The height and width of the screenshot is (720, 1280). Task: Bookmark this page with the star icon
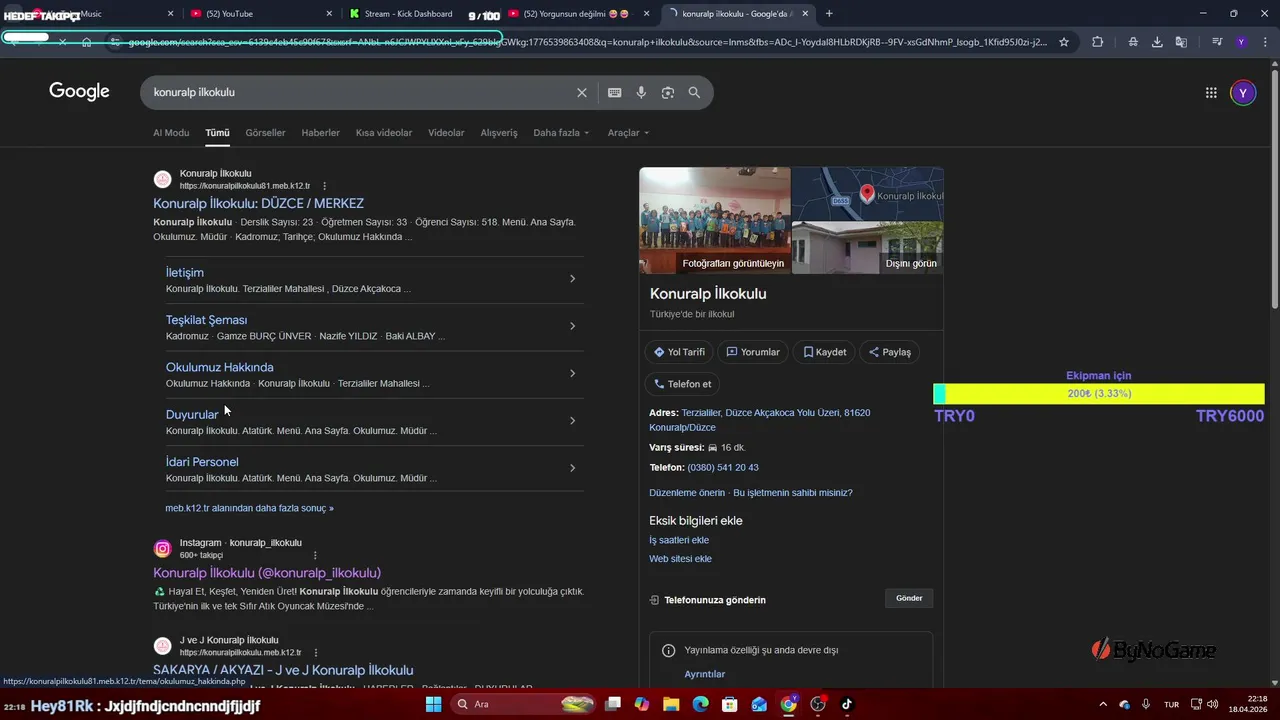pos(1064,42)
